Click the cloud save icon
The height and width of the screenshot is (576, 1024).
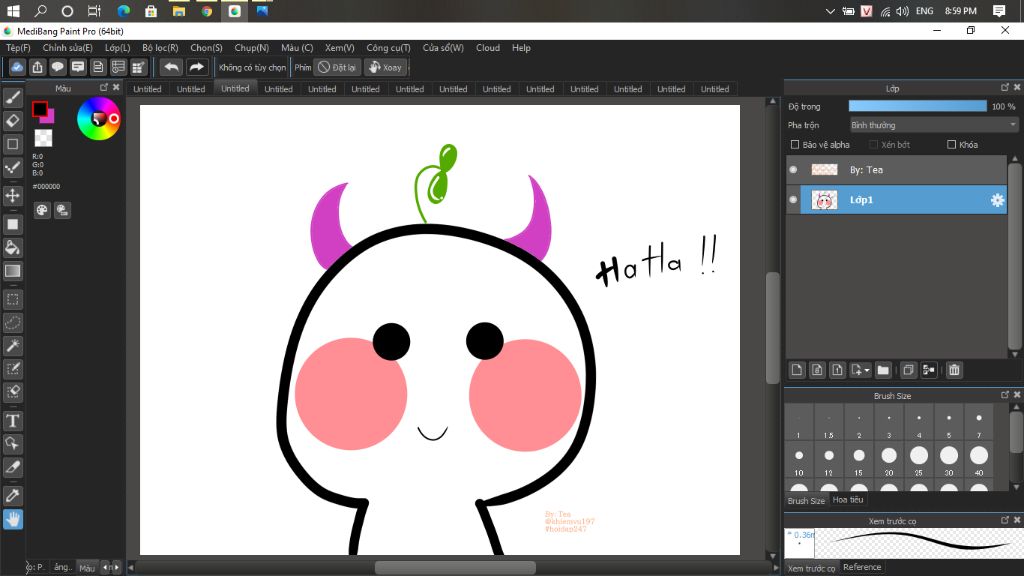pyautogui.click(x=17, y=67)
